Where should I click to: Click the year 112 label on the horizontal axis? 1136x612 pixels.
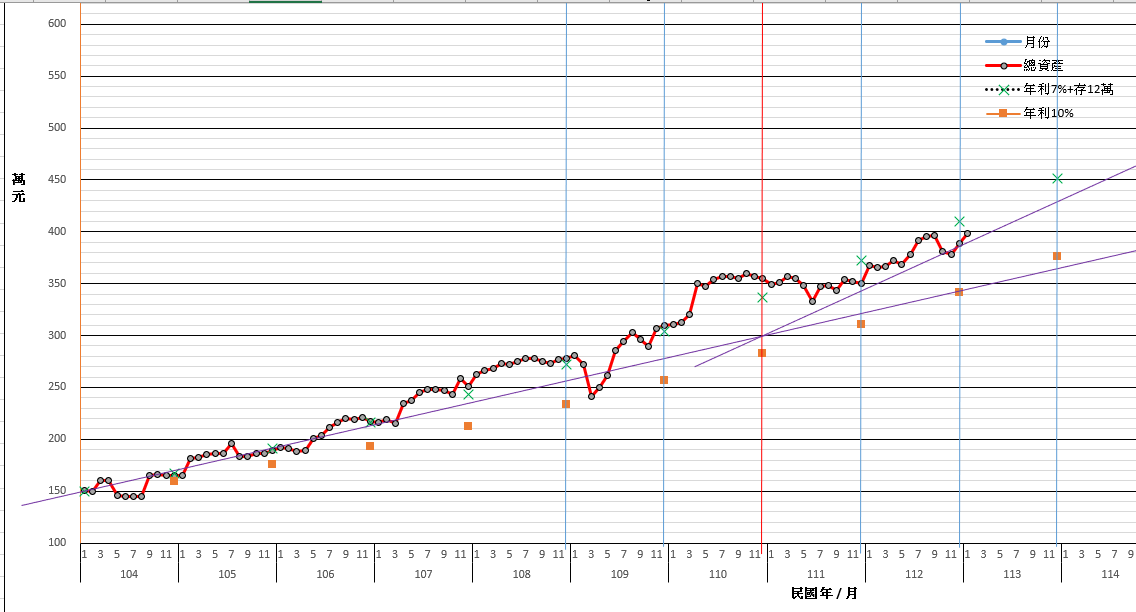913,574
